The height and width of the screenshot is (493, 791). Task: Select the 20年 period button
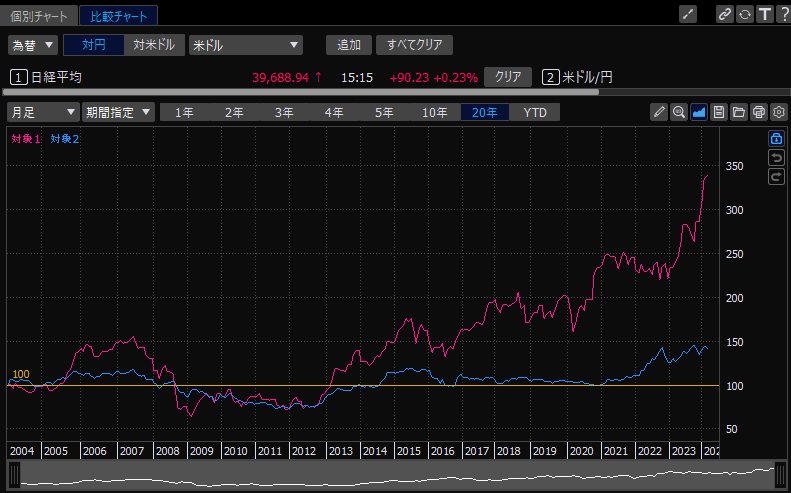coord(485,112)
